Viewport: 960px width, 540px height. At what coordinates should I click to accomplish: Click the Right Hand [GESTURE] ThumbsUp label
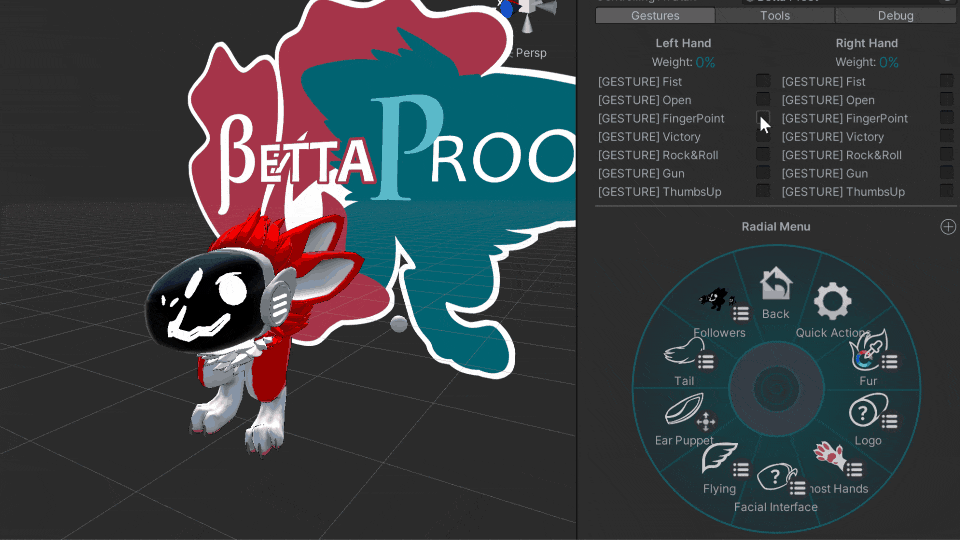pyautogui.click(x=843, y=192)
